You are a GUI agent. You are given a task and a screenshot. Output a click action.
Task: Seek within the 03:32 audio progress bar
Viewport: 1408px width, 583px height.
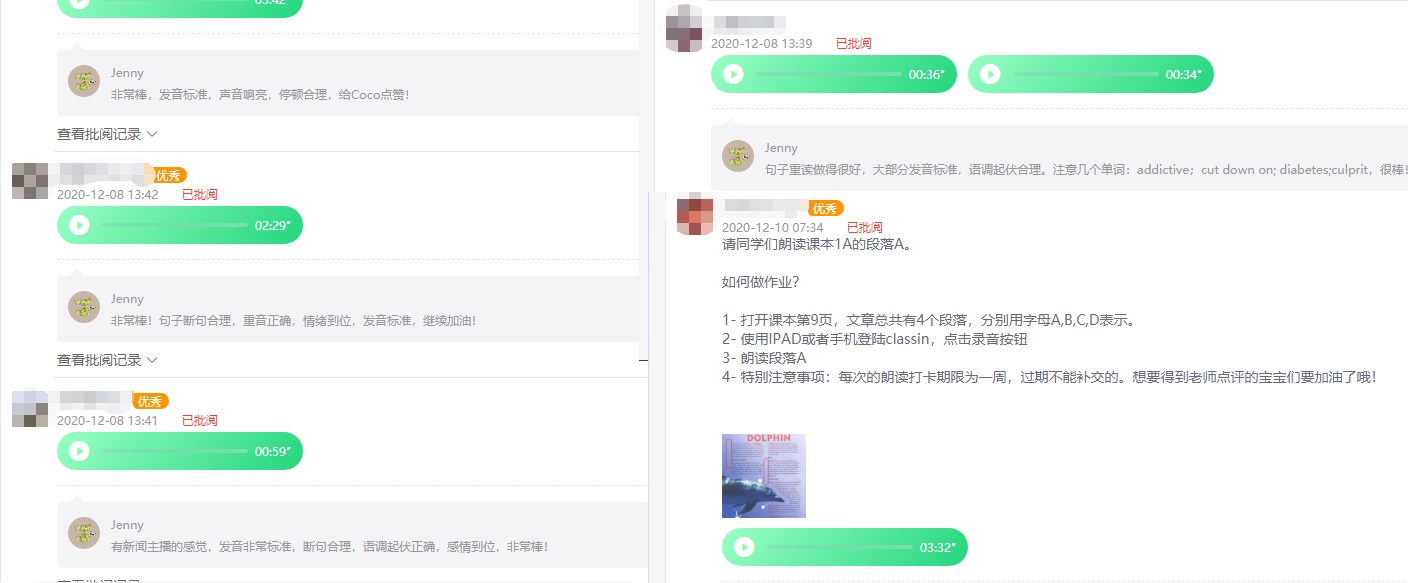point(839,547)
